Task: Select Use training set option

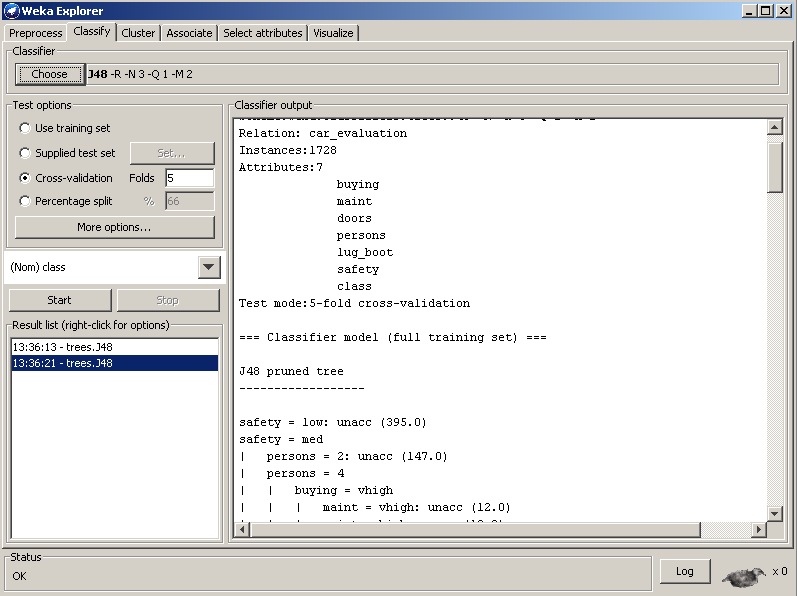Action: pos(25,128)
